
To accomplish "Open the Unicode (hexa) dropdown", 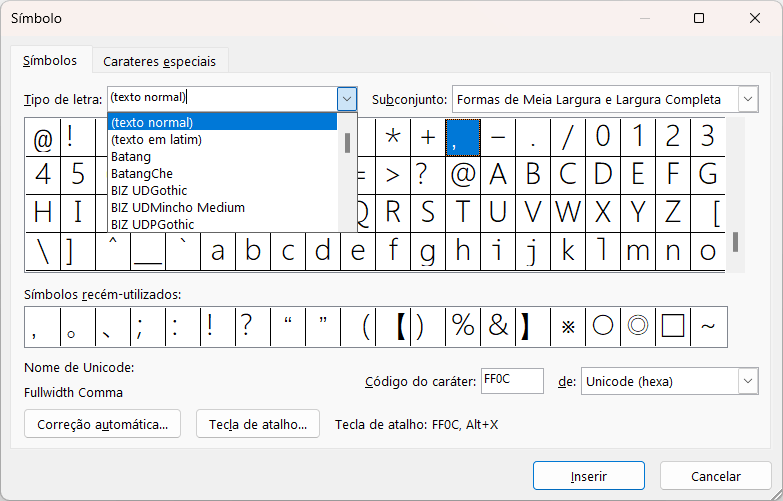I will click(x=748, y=381).
